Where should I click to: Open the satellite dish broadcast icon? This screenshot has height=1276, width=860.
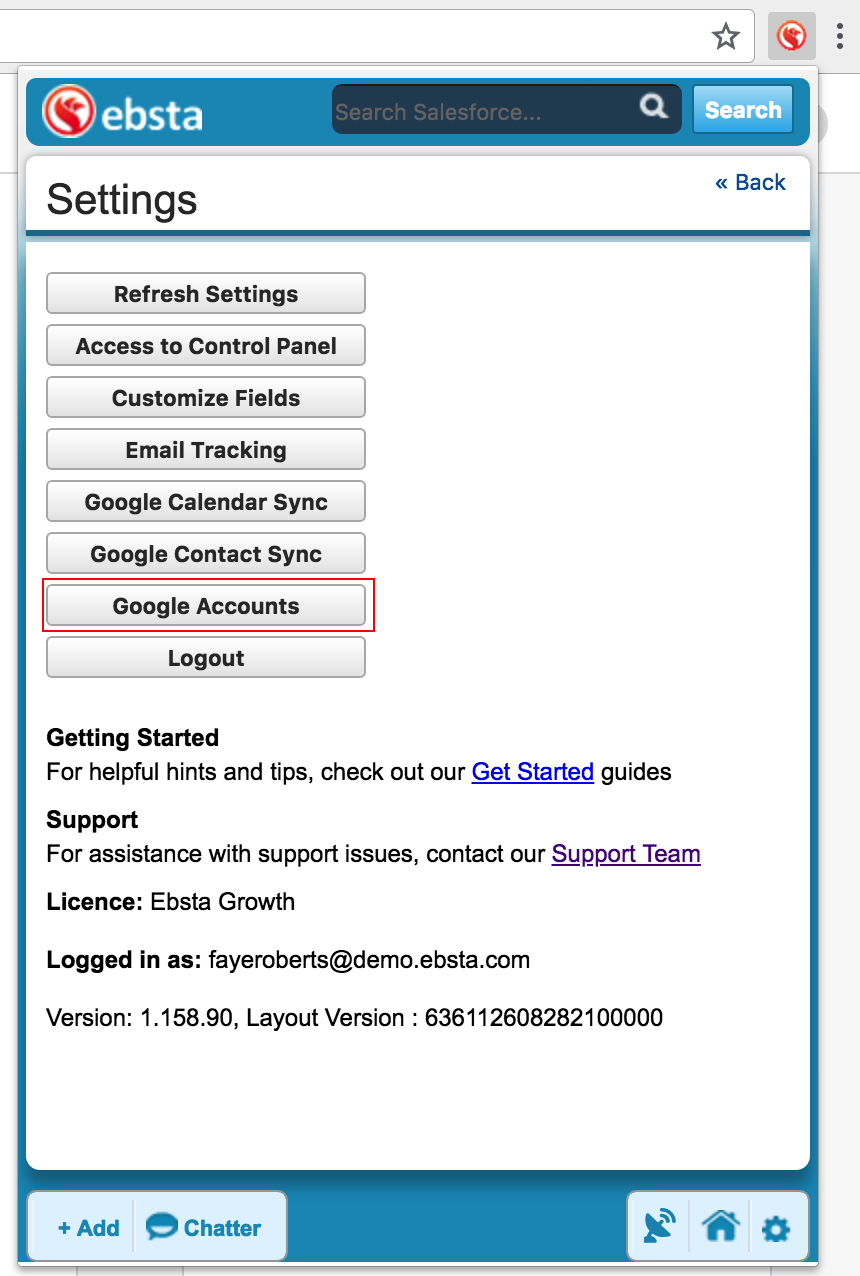[659, 1226]
